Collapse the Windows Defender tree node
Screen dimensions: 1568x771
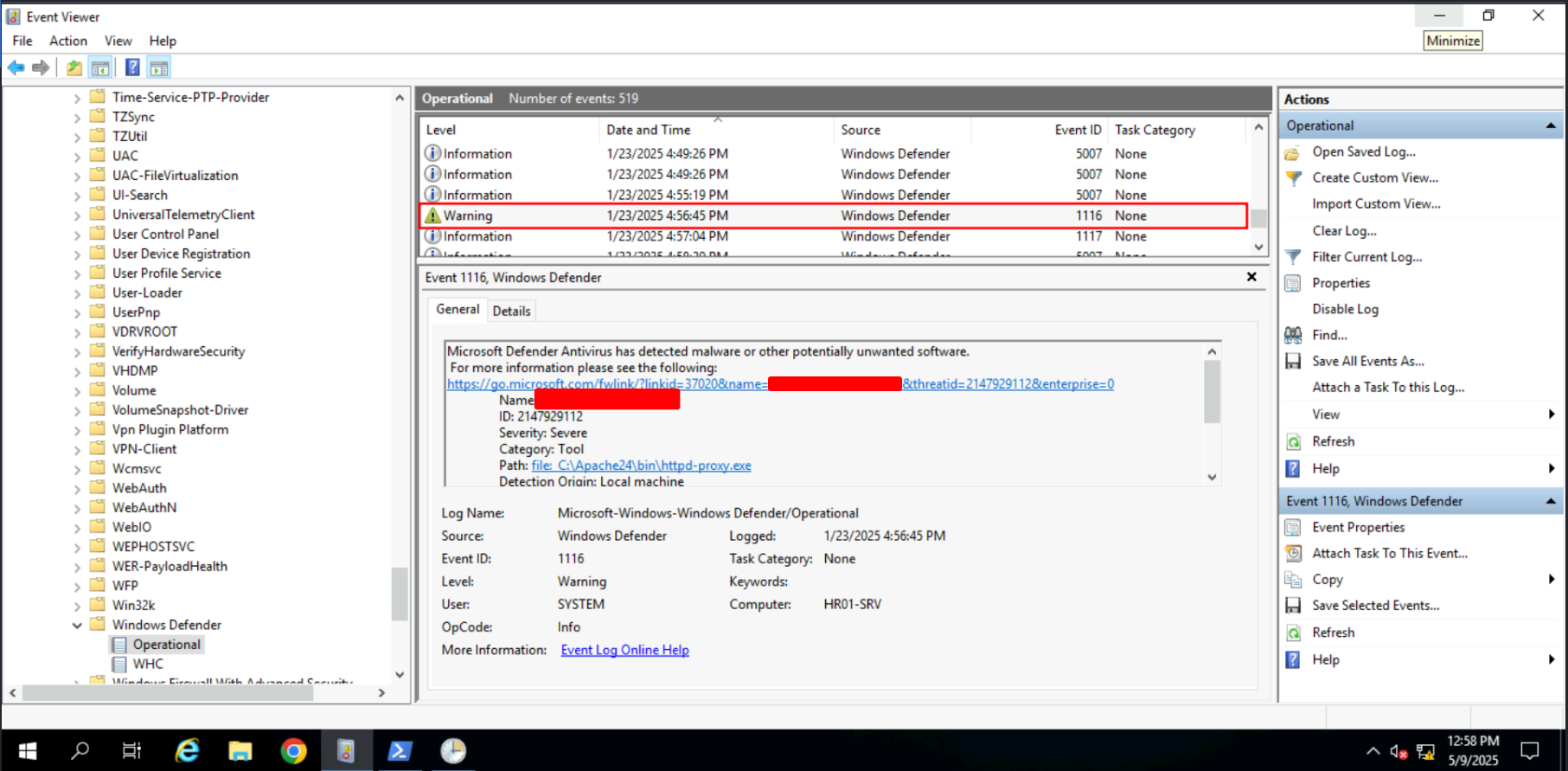pos(77,626)
